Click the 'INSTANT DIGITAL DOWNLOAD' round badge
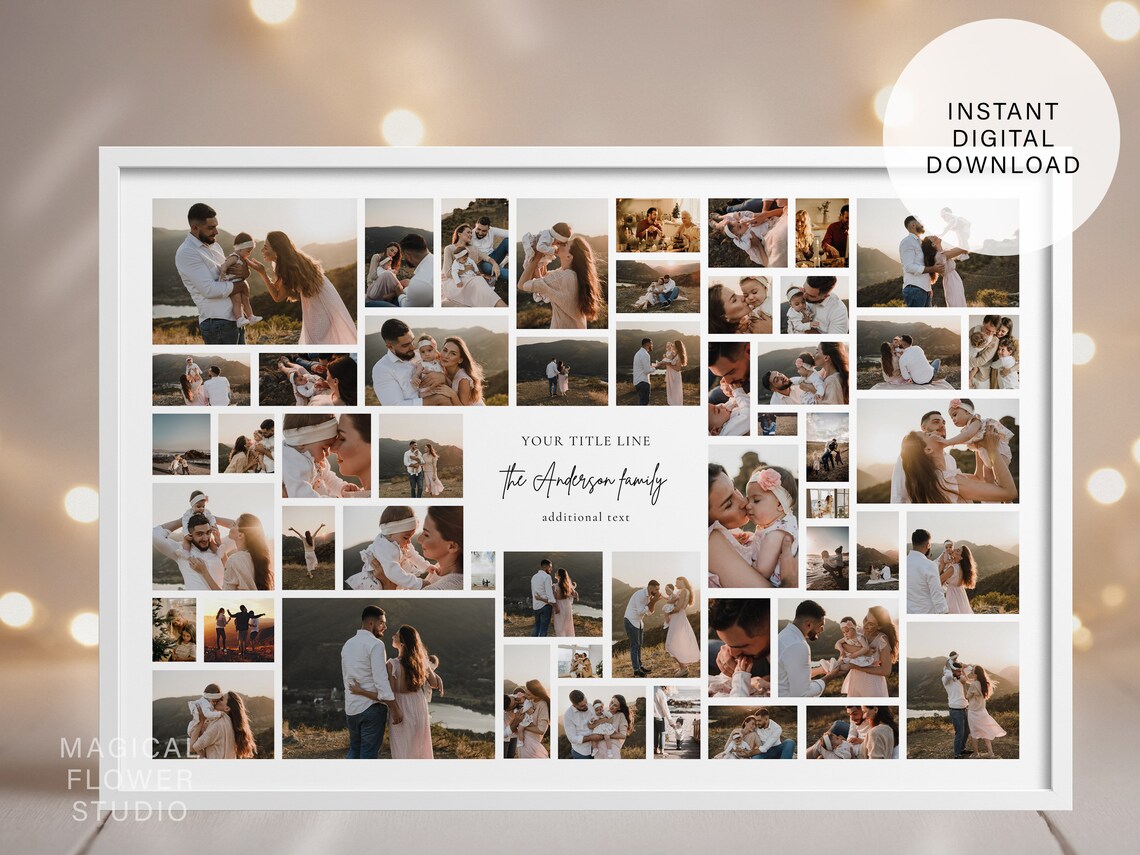 (1001, 137)
